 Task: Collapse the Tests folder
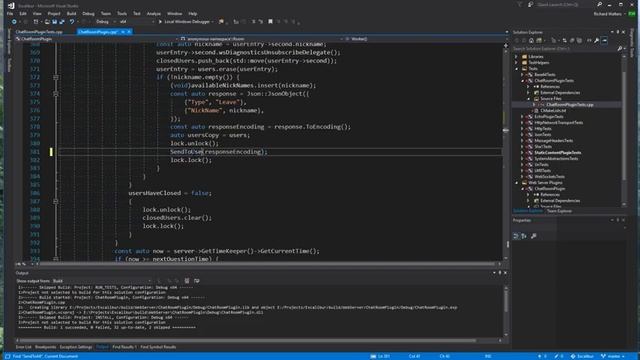point(516,69)
